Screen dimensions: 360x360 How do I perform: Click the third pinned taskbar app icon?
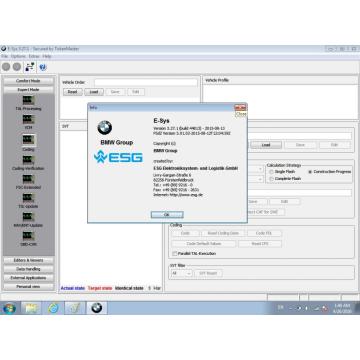pos(75,308)
